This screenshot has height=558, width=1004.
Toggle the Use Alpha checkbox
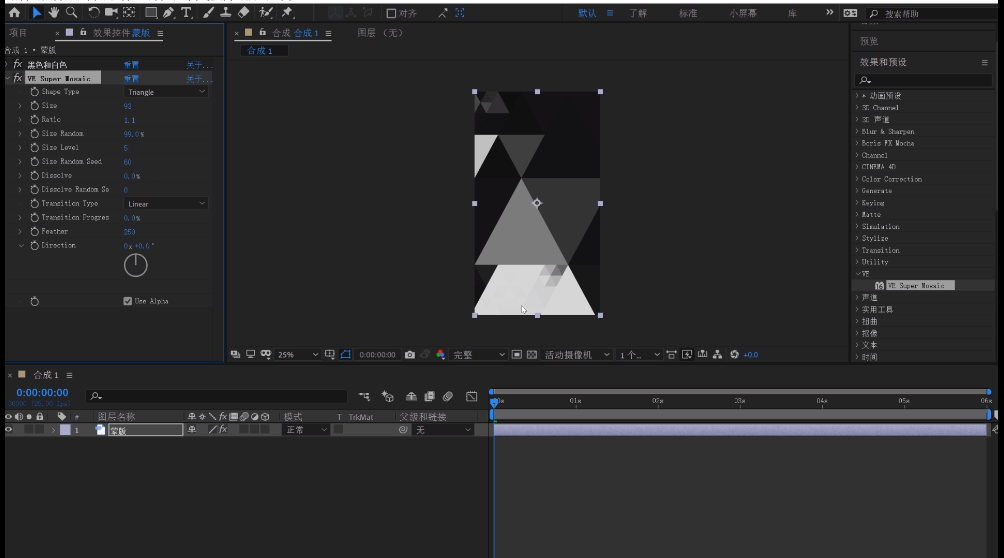pyautogui.click(x=128, y=301)
